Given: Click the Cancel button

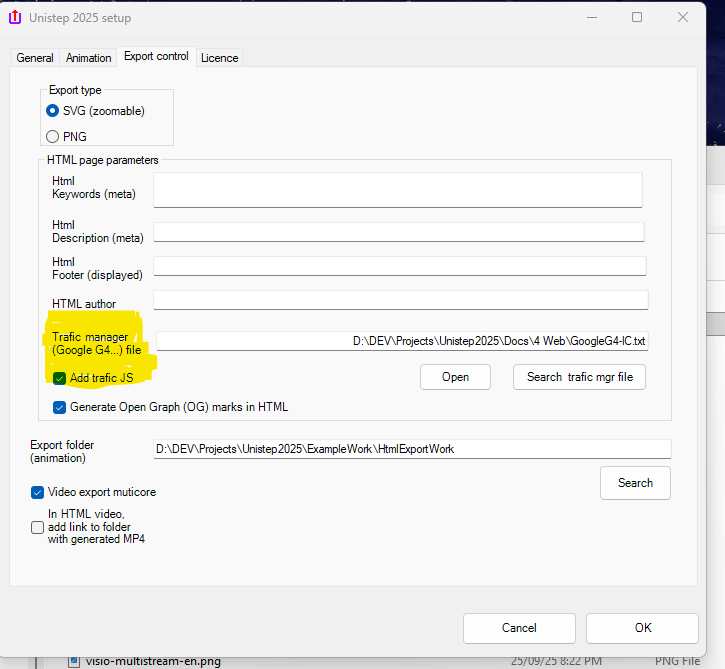Looking at the screenshot, I should tap(519, 628).
